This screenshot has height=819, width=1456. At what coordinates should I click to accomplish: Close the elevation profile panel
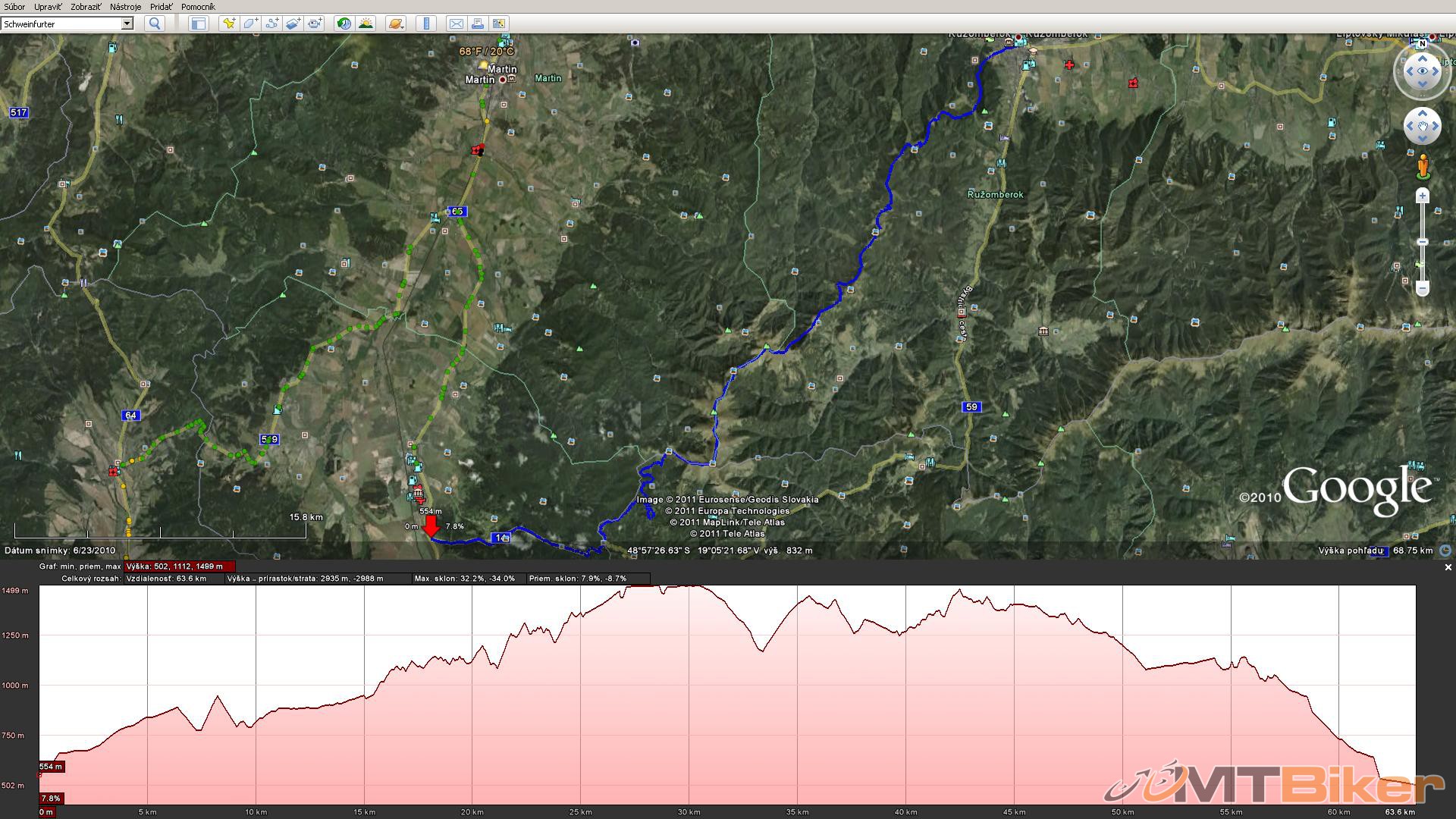click(1448, 567)
